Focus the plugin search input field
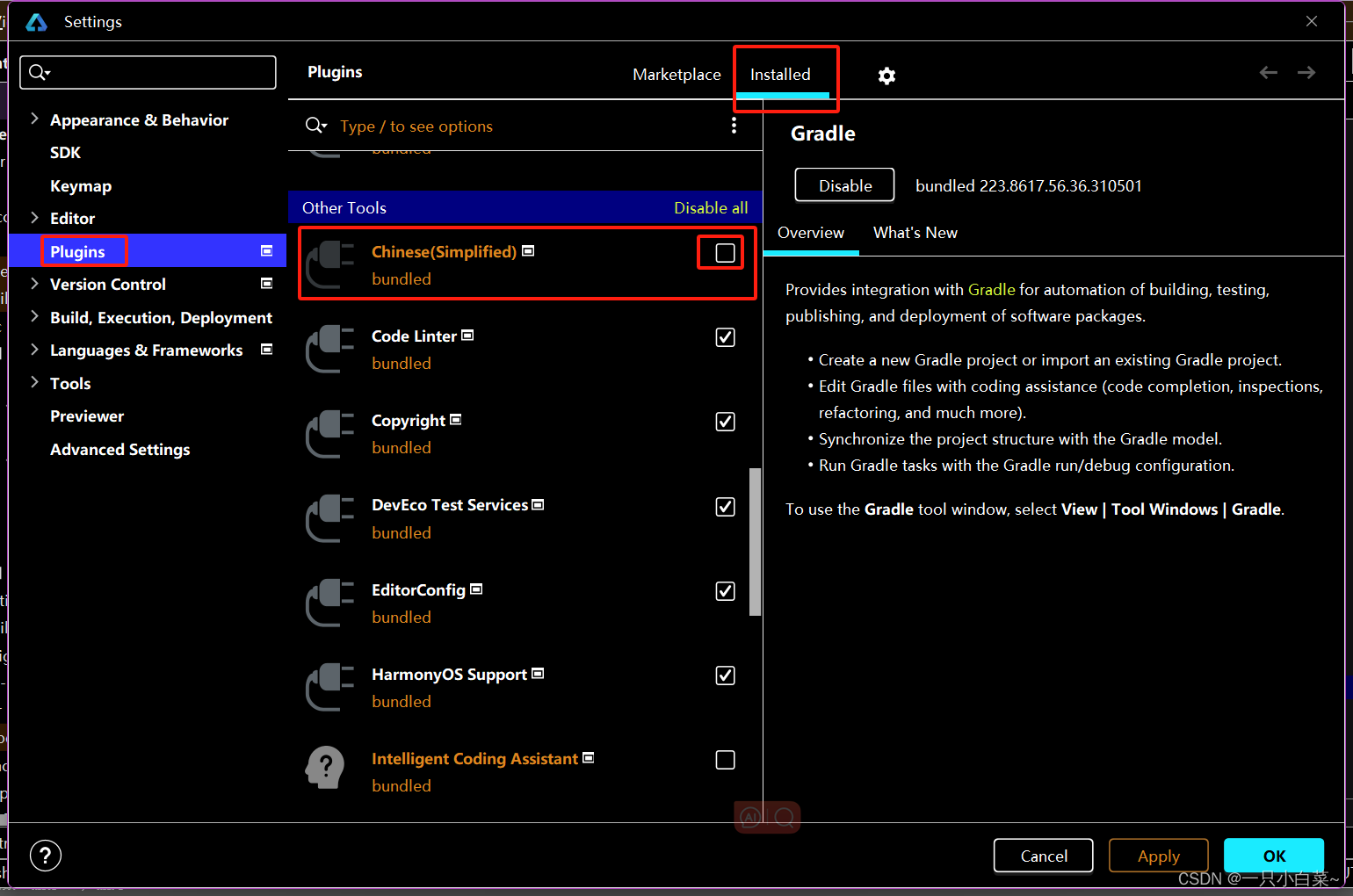 (x=527, y=126)
